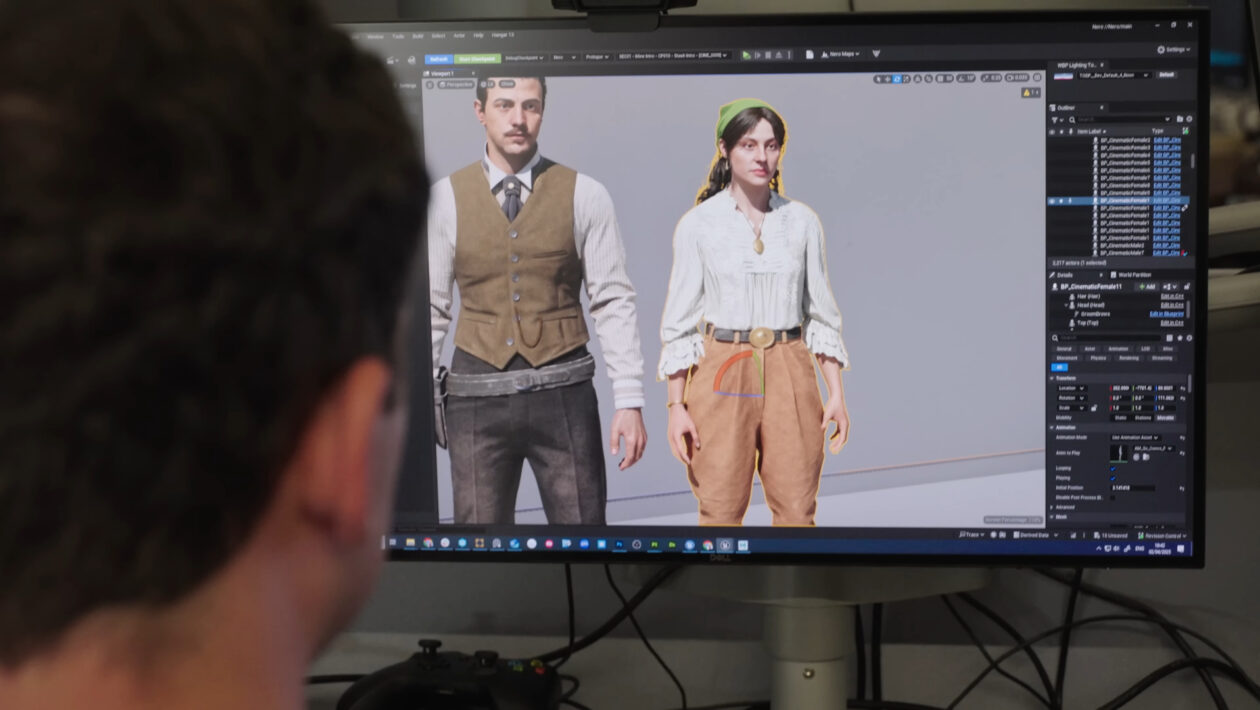
Task: Click the Perspective view mode button
Action: coord(456,84)
